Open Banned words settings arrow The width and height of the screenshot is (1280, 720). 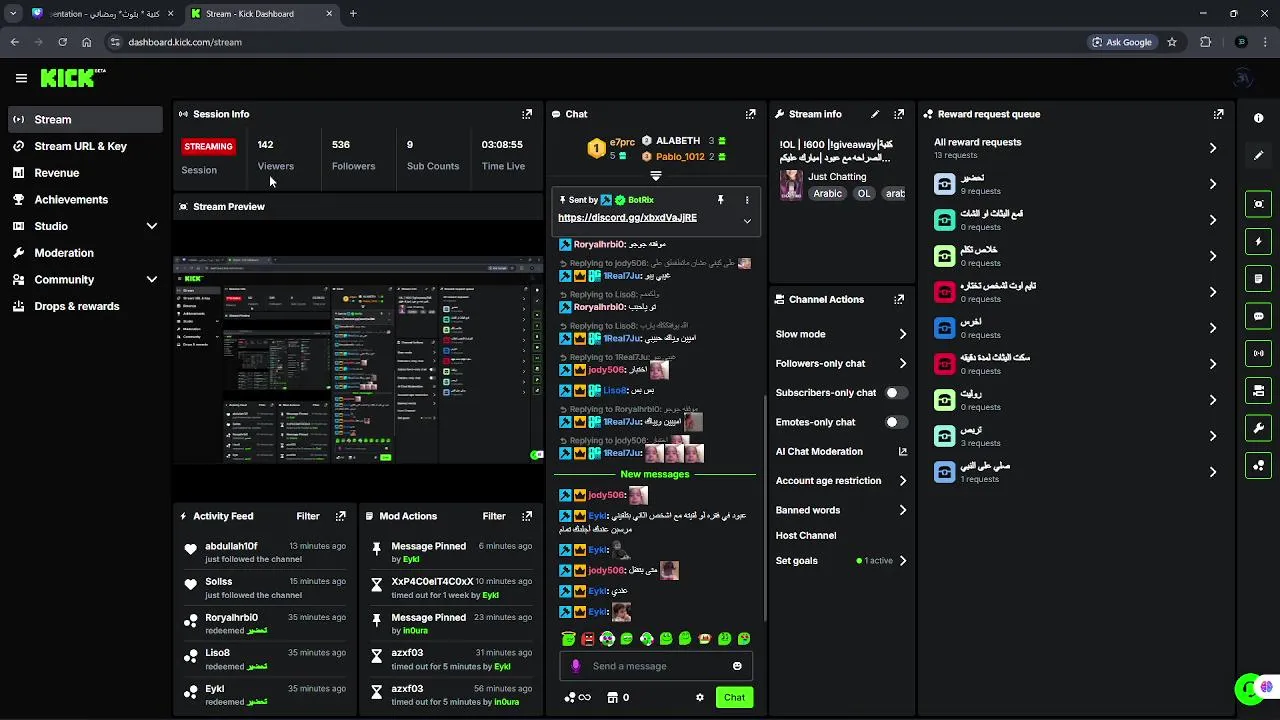[902, 510]
